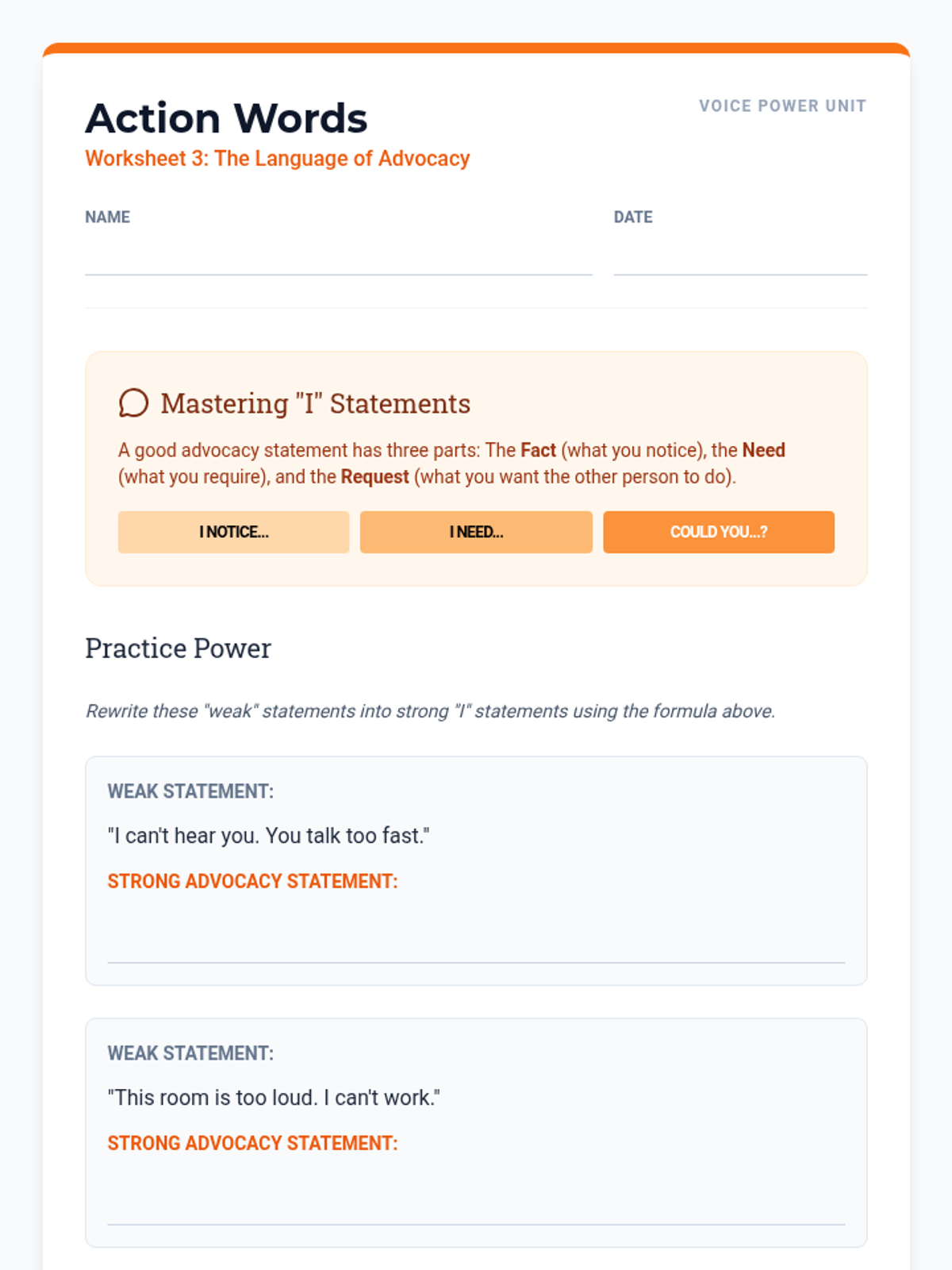The image size is (952, 1270).
Task: Click answer line under "You talk too fast"
Action: coord(476,943)
